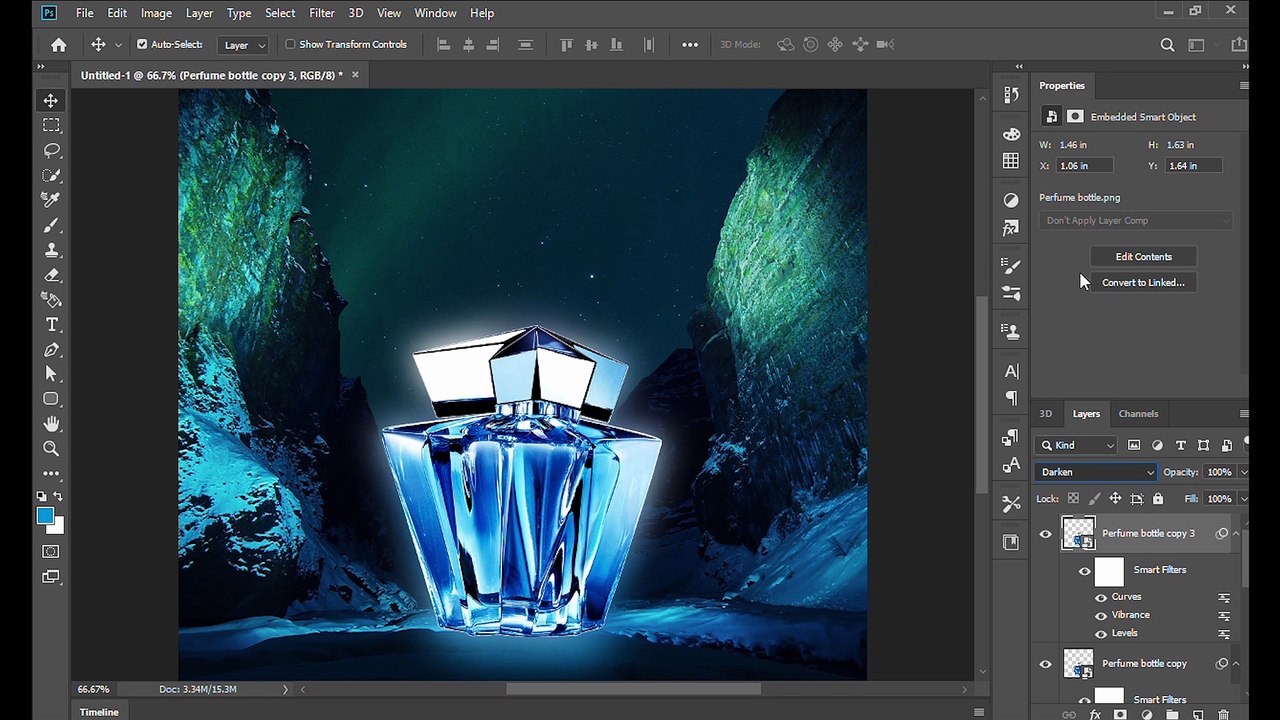Select the Brush tool

tap(51, 225)
